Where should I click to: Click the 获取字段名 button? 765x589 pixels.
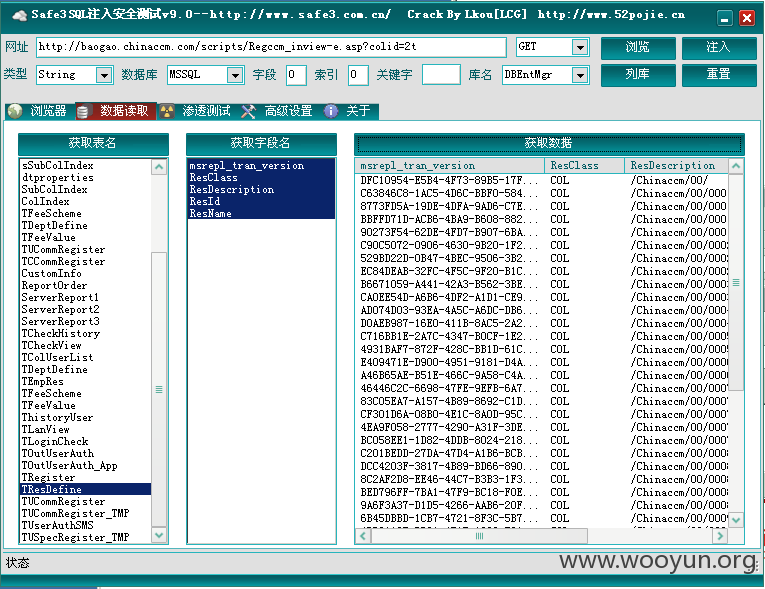click(261, 143)
